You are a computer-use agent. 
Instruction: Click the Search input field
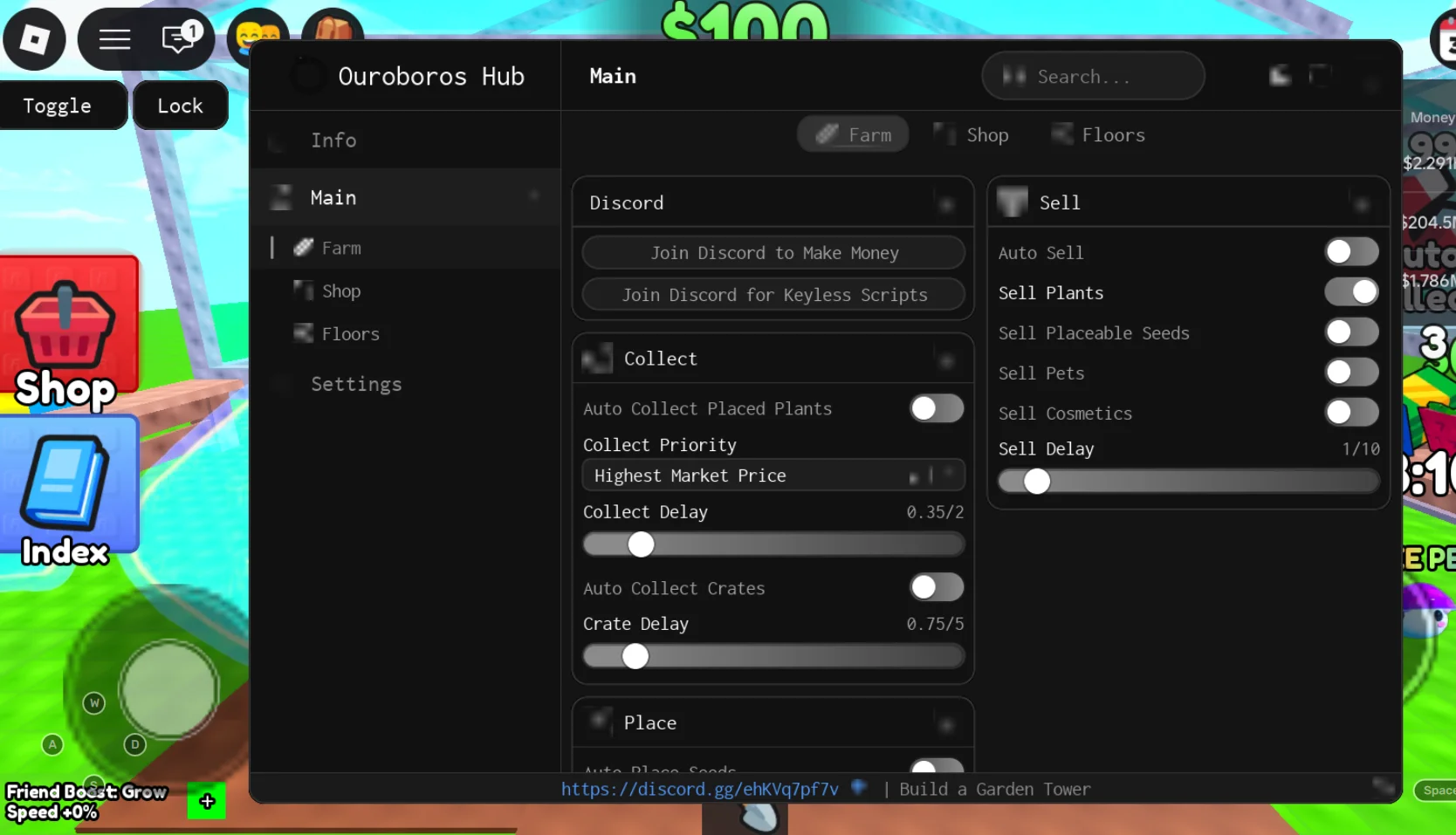(x=1093, y=76)
